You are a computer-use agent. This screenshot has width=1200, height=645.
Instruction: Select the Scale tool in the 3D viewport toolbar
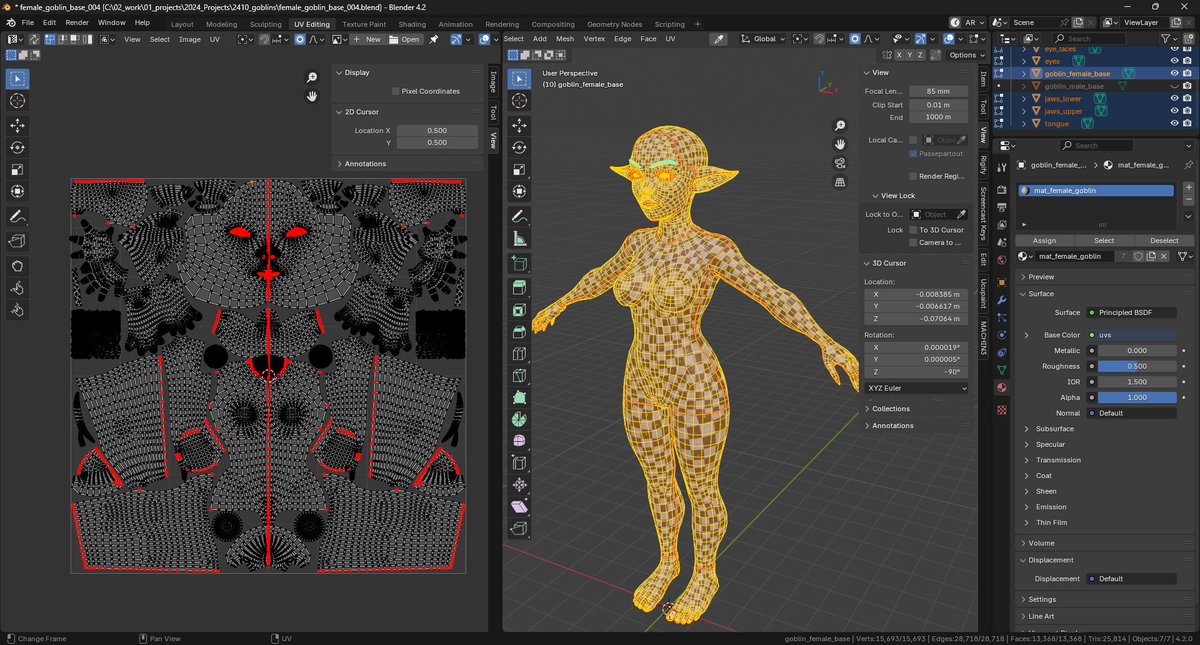(519, 169)
